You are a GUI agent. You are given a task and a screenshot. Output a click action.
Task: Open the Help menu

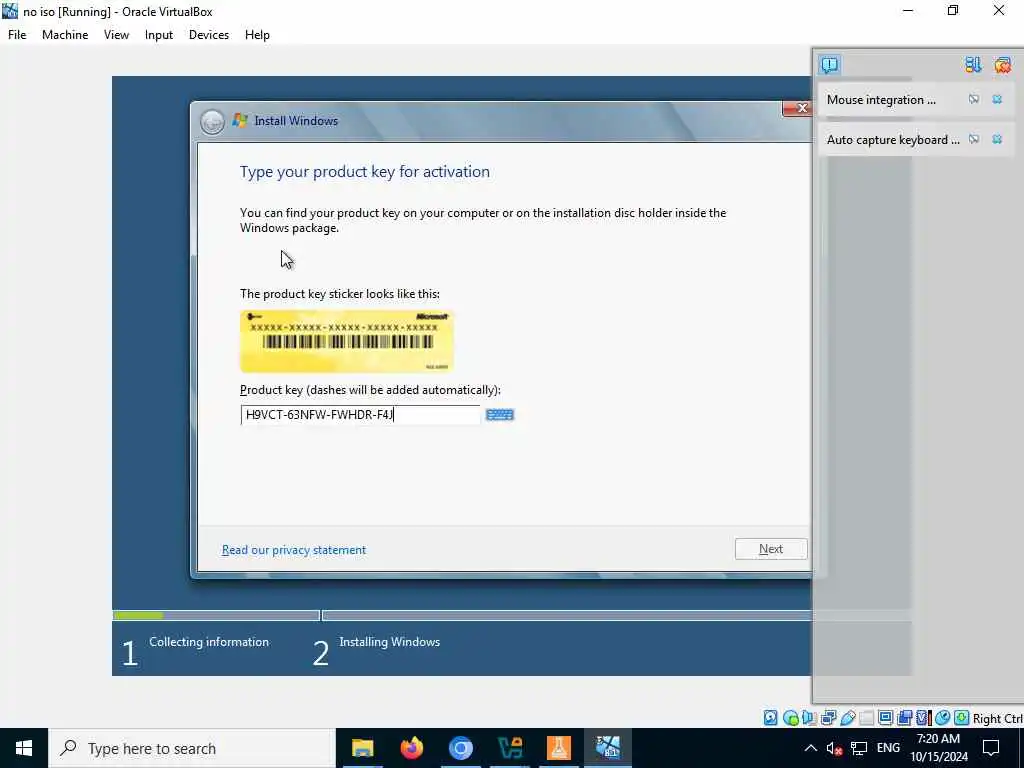(257, 35)
